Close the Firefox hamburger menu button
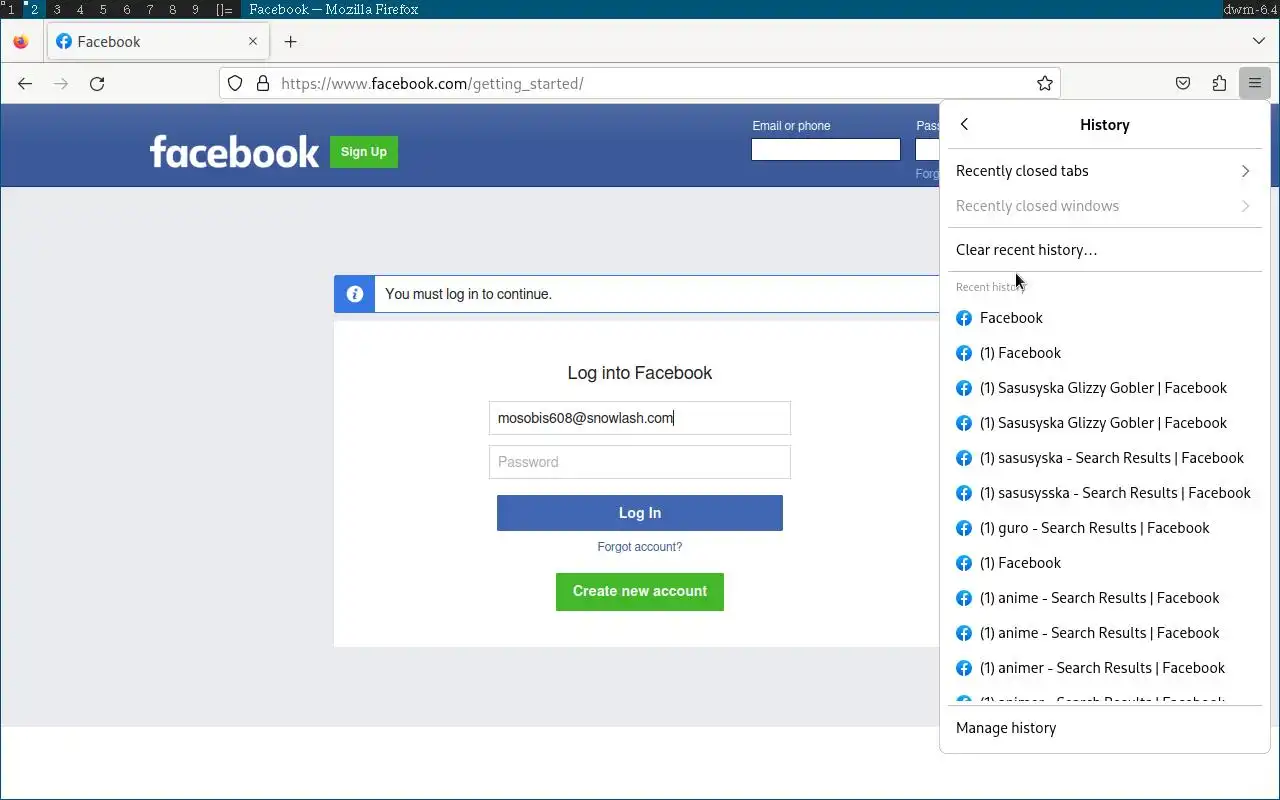 pyautogui.click(x=1254, y=84)
